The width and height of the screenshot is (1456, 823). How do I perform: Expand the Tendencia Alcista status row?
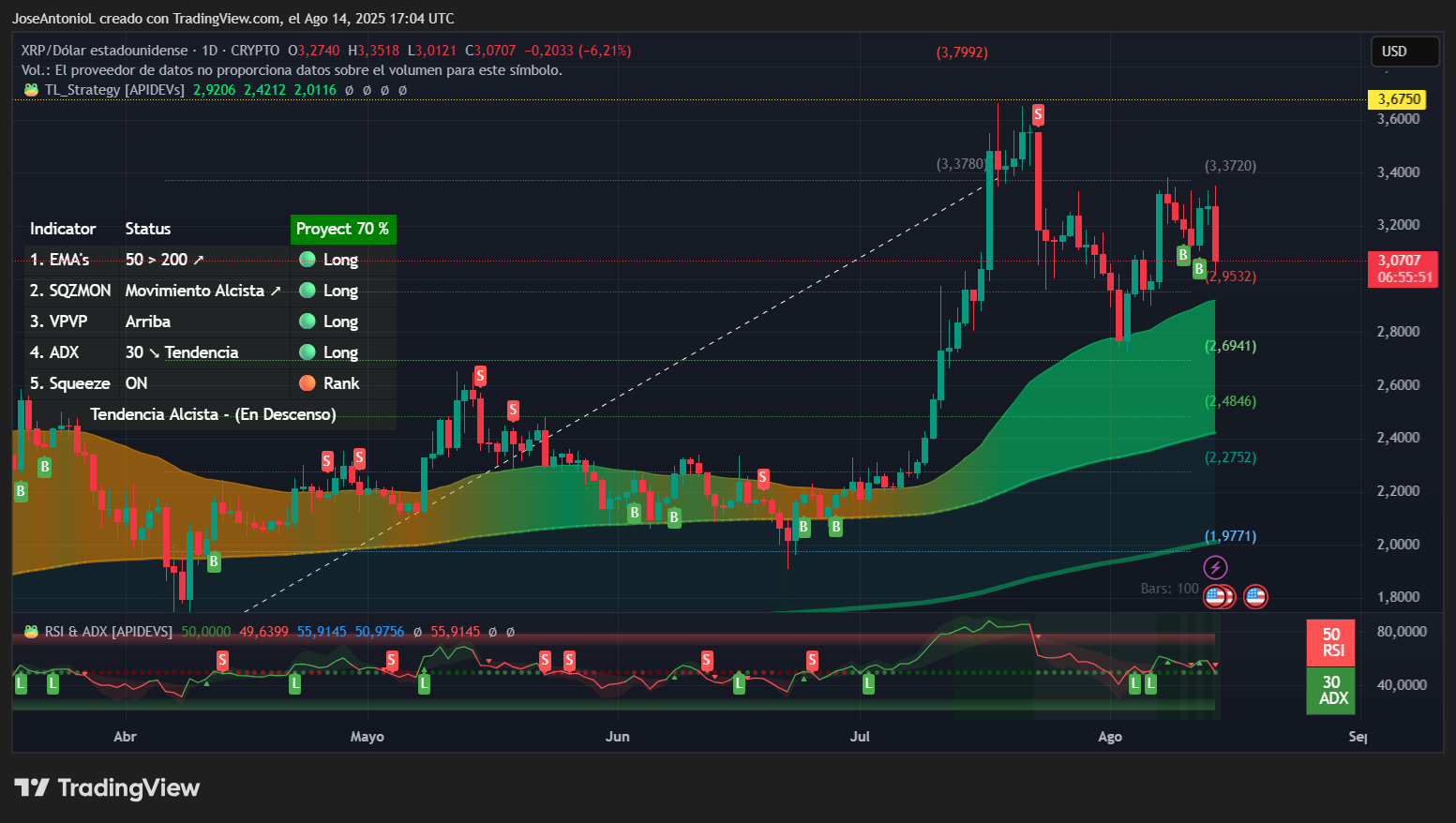[213, 413]
